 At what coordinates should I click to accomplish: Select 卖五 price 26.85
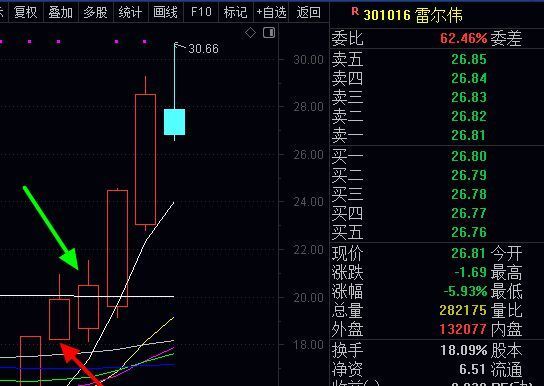pos(469,59)
